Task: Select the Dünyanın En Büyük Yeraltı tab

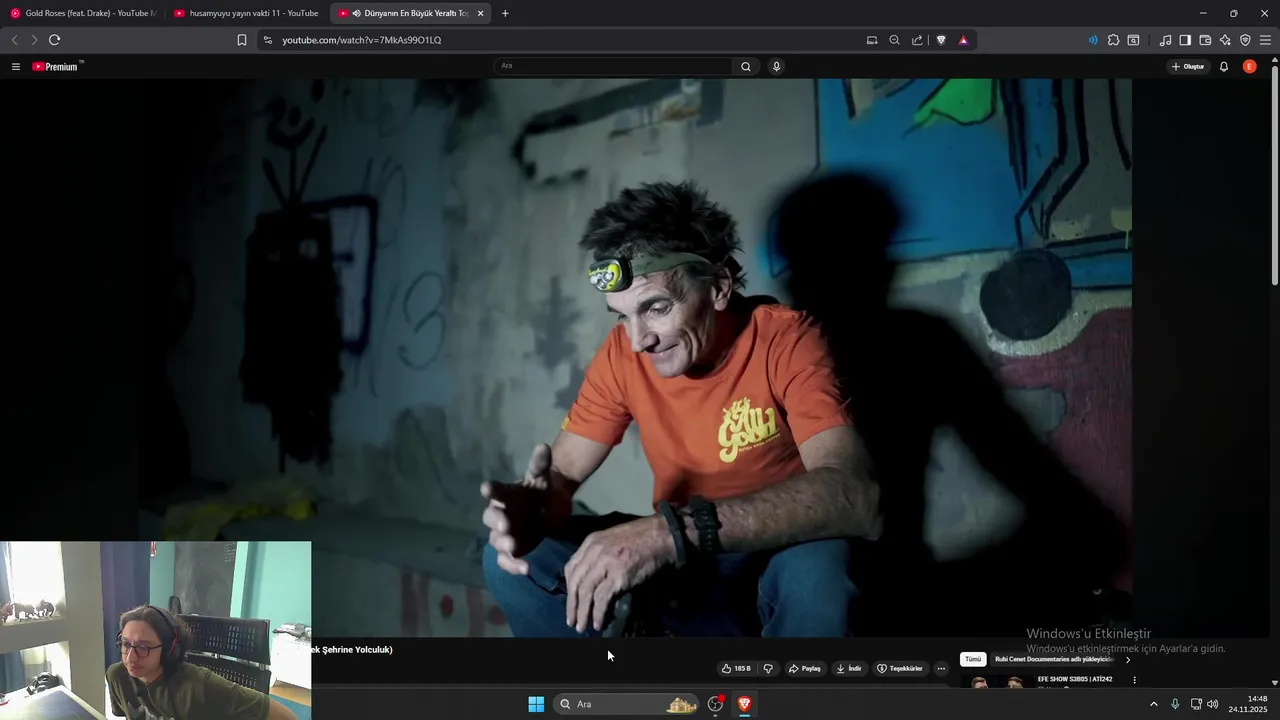Action: pos(412,13)
